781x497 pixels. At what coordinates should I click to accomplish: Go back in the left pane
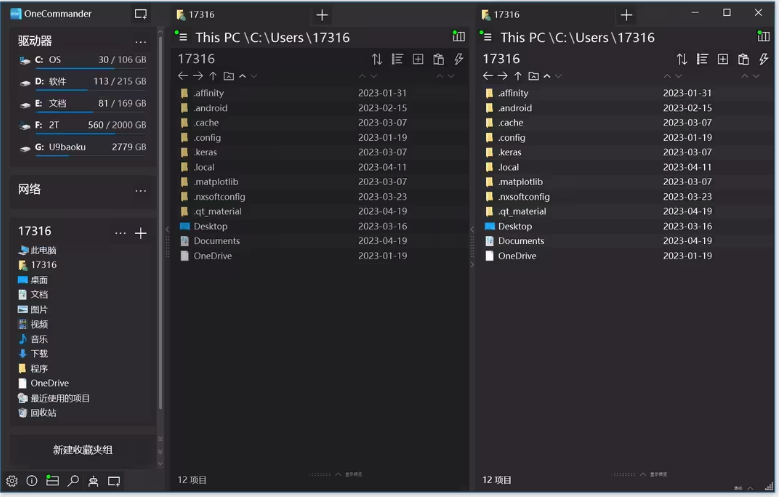pos(183,76)
